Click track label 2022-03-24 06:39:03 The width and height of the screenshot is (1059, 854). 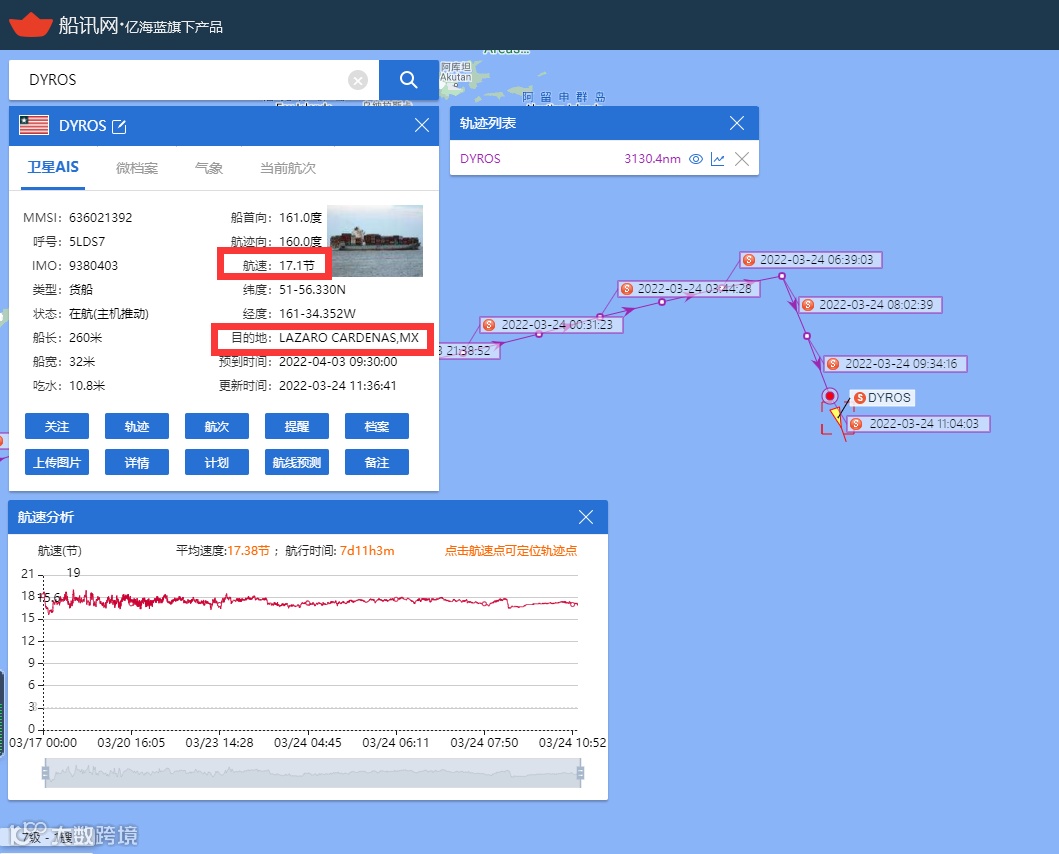810,259
